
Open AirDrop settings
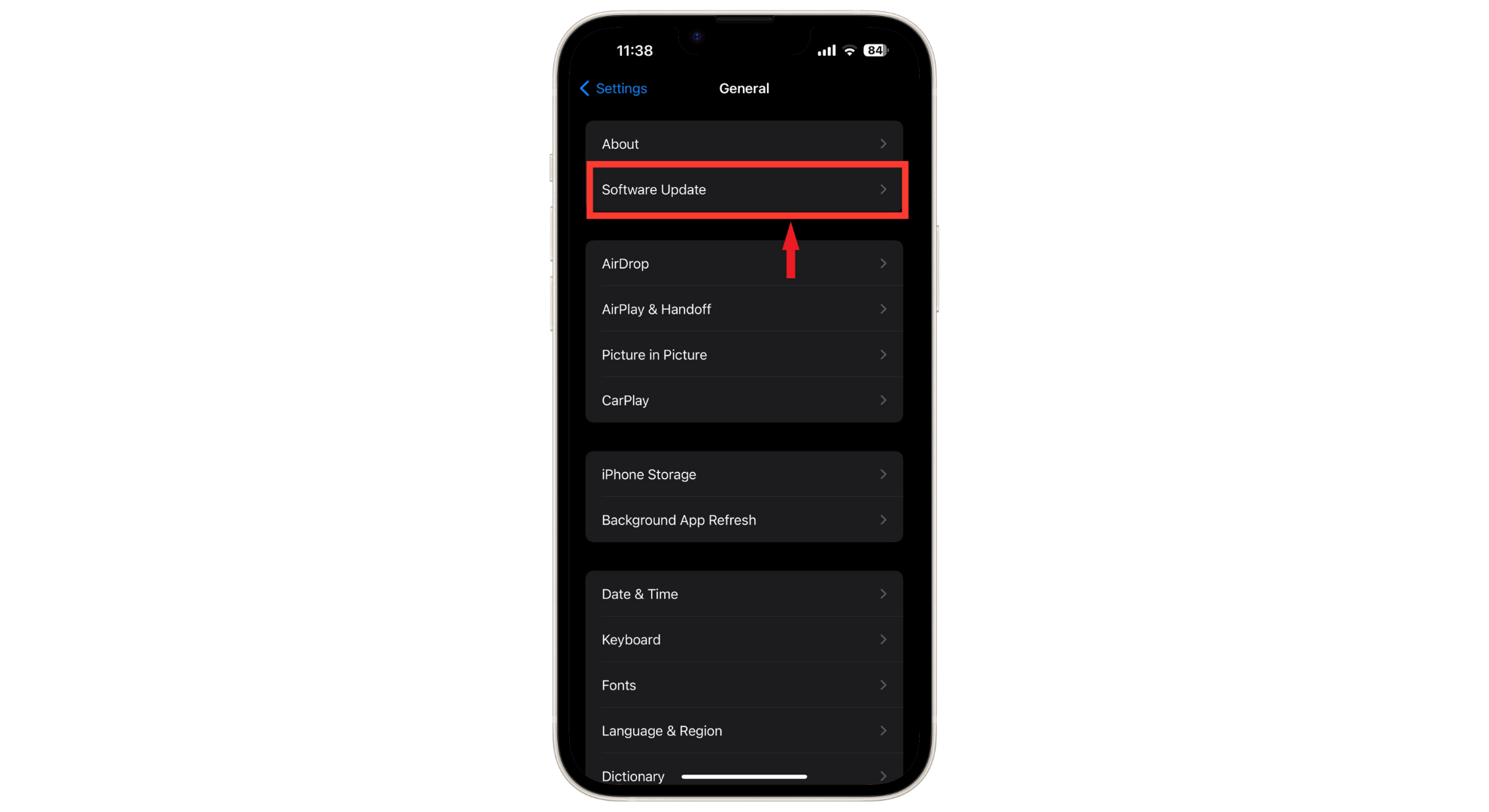(744, 263)
